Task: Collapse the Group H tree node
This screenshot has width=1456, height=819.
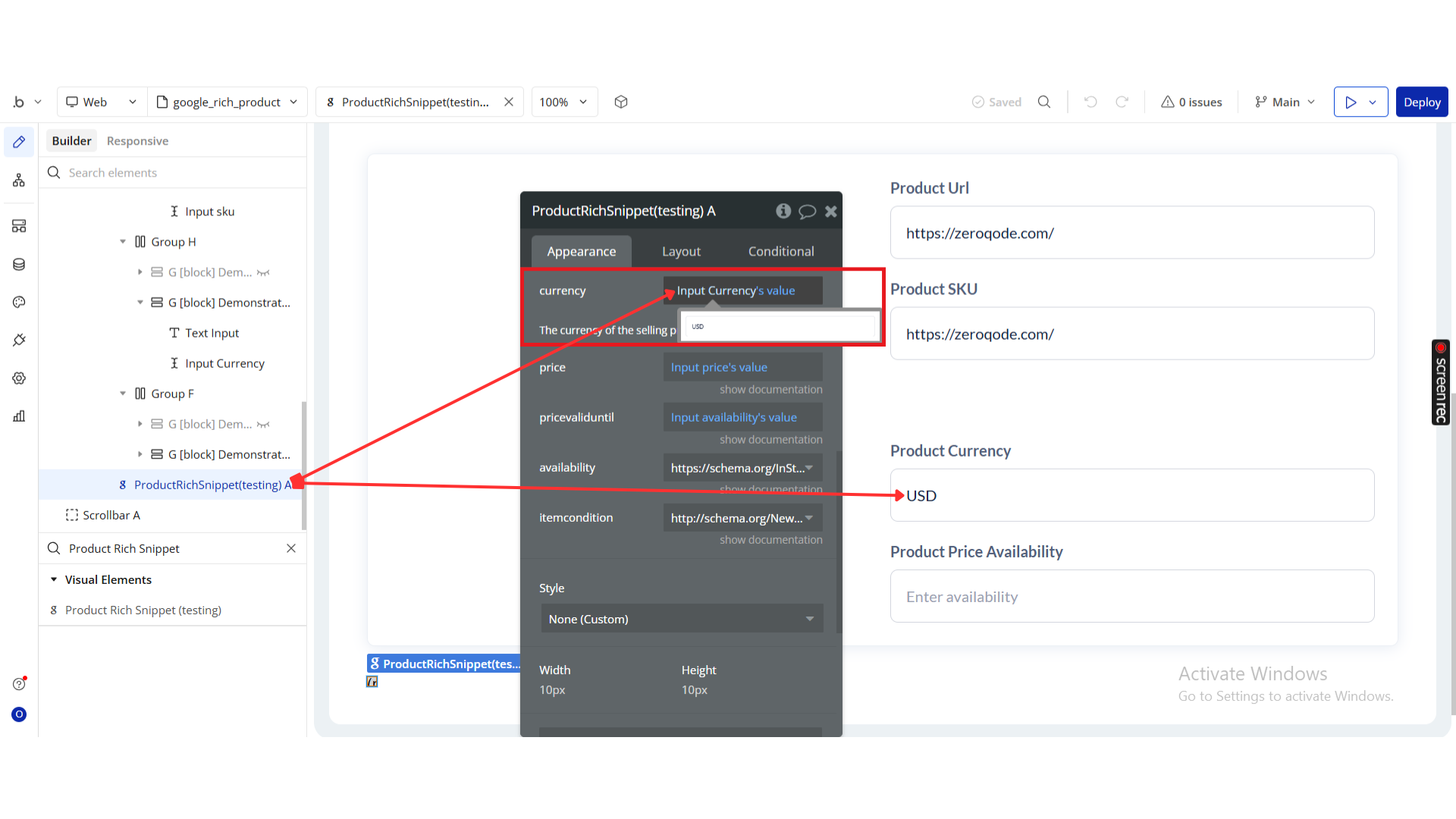Action: pyautogui.click(x=123, y=242)
